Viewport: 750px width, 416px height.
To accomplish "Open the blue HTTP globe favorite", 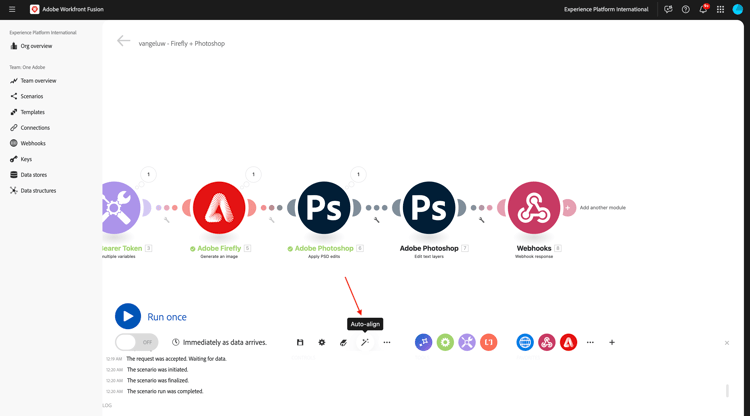I will click(x=525, y=342).
